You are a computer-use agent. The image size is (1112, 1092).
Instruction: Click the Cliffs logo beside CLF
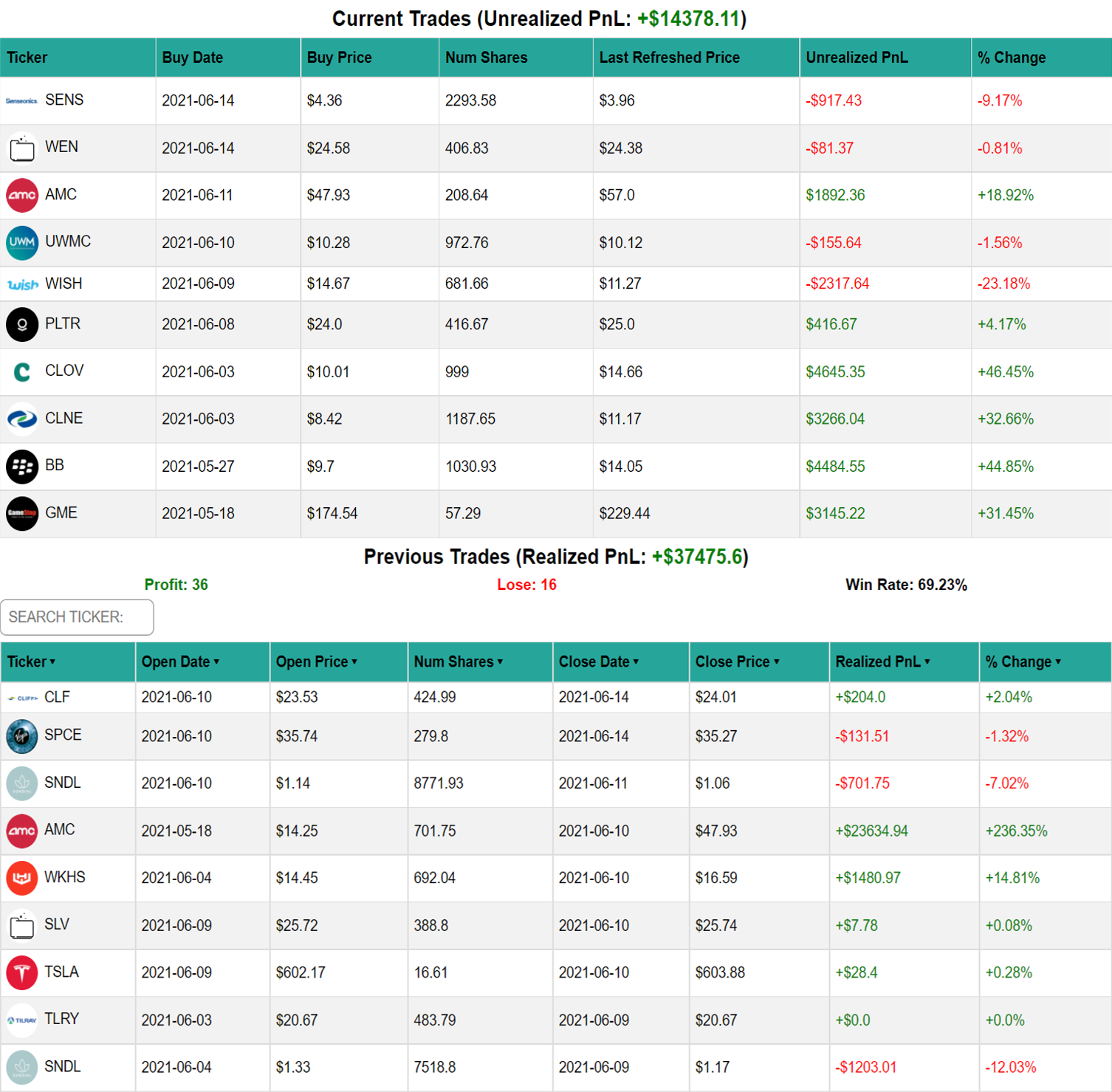coord(22,698)
